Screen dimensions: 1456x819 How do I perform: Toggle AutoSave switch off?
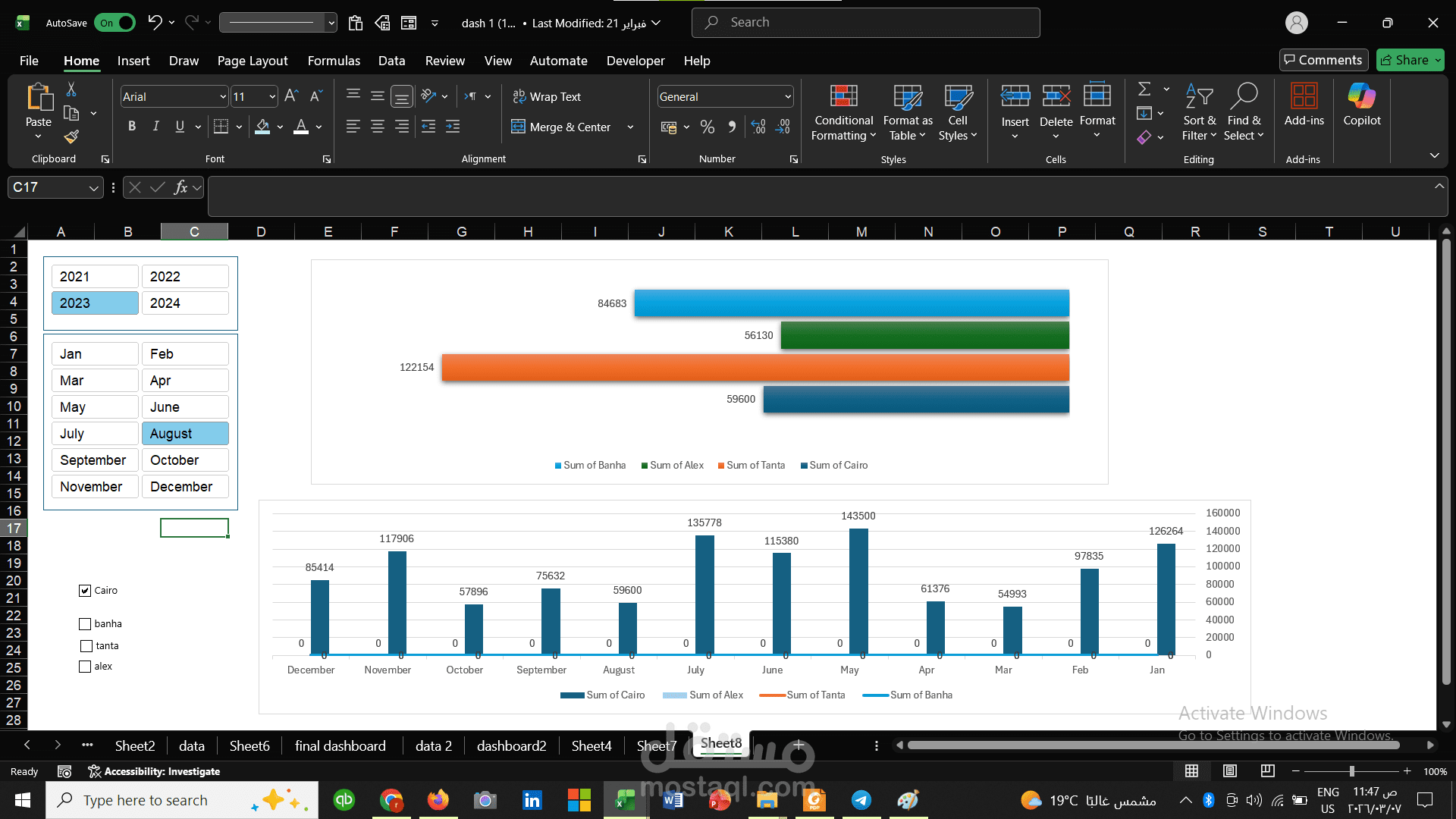[115, 23]
